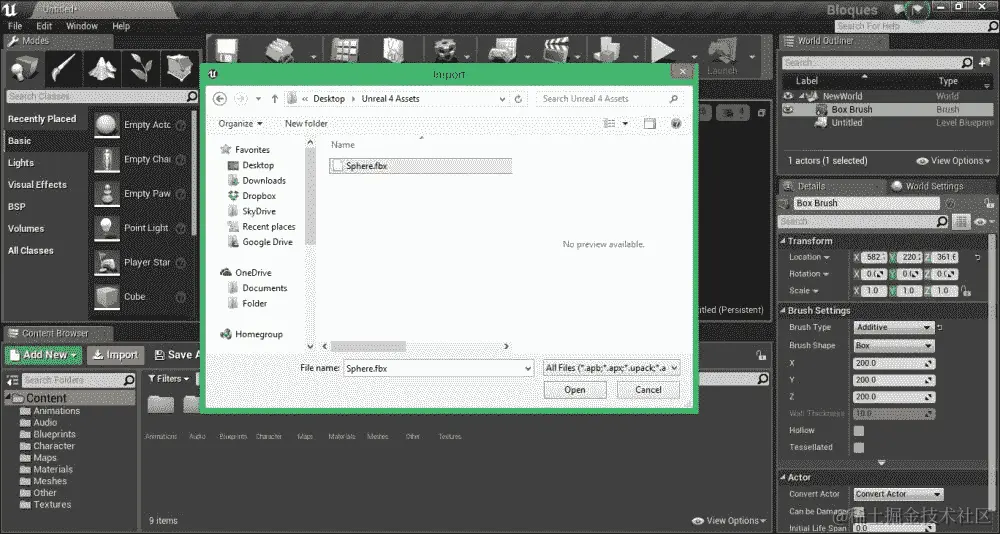Select the Lights category

click(x=21, y=163)
